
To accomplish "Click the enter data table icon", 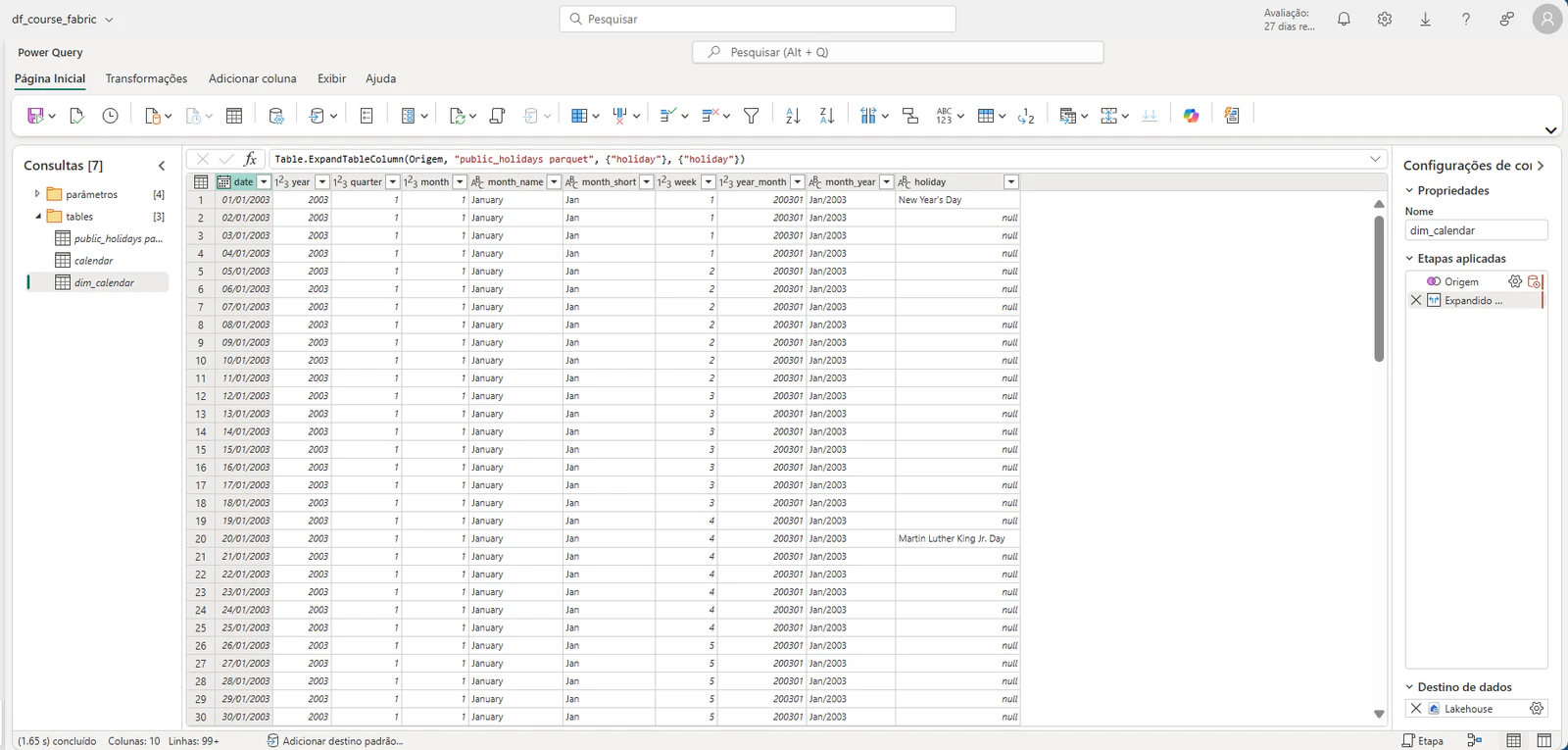I will [234, 116].
